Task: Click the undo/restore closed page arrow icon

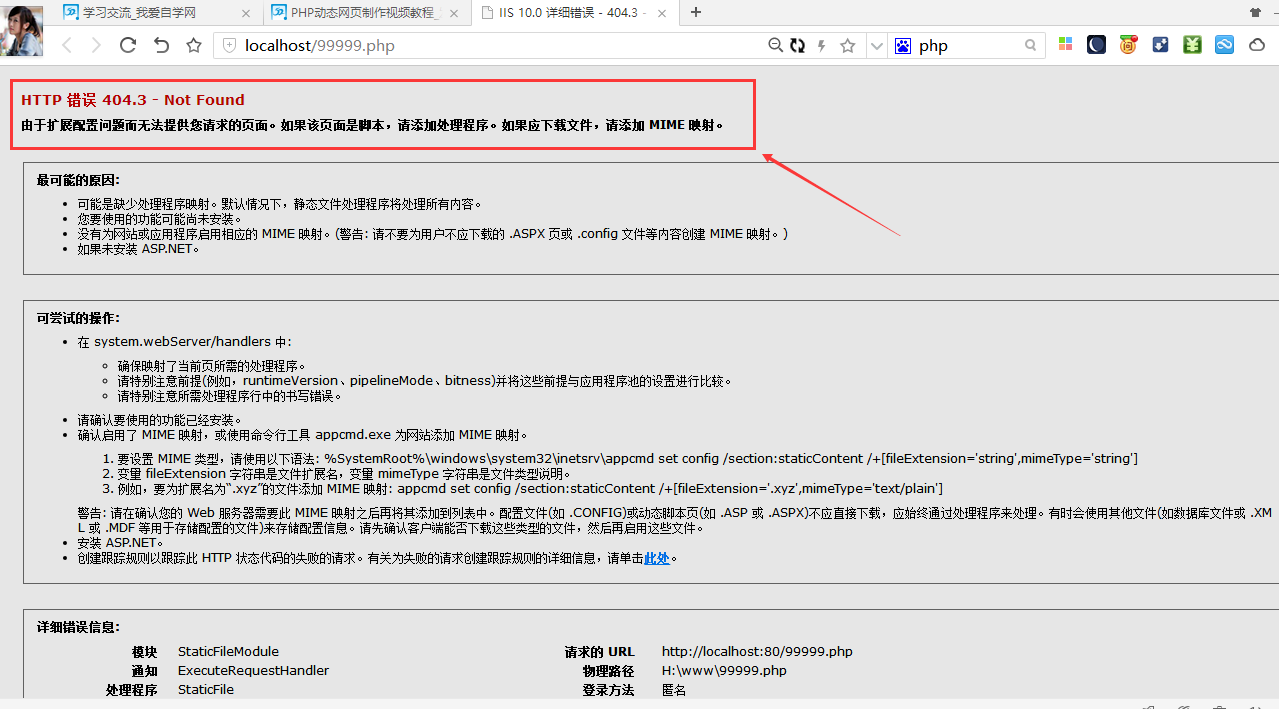Action: (161, 45)
